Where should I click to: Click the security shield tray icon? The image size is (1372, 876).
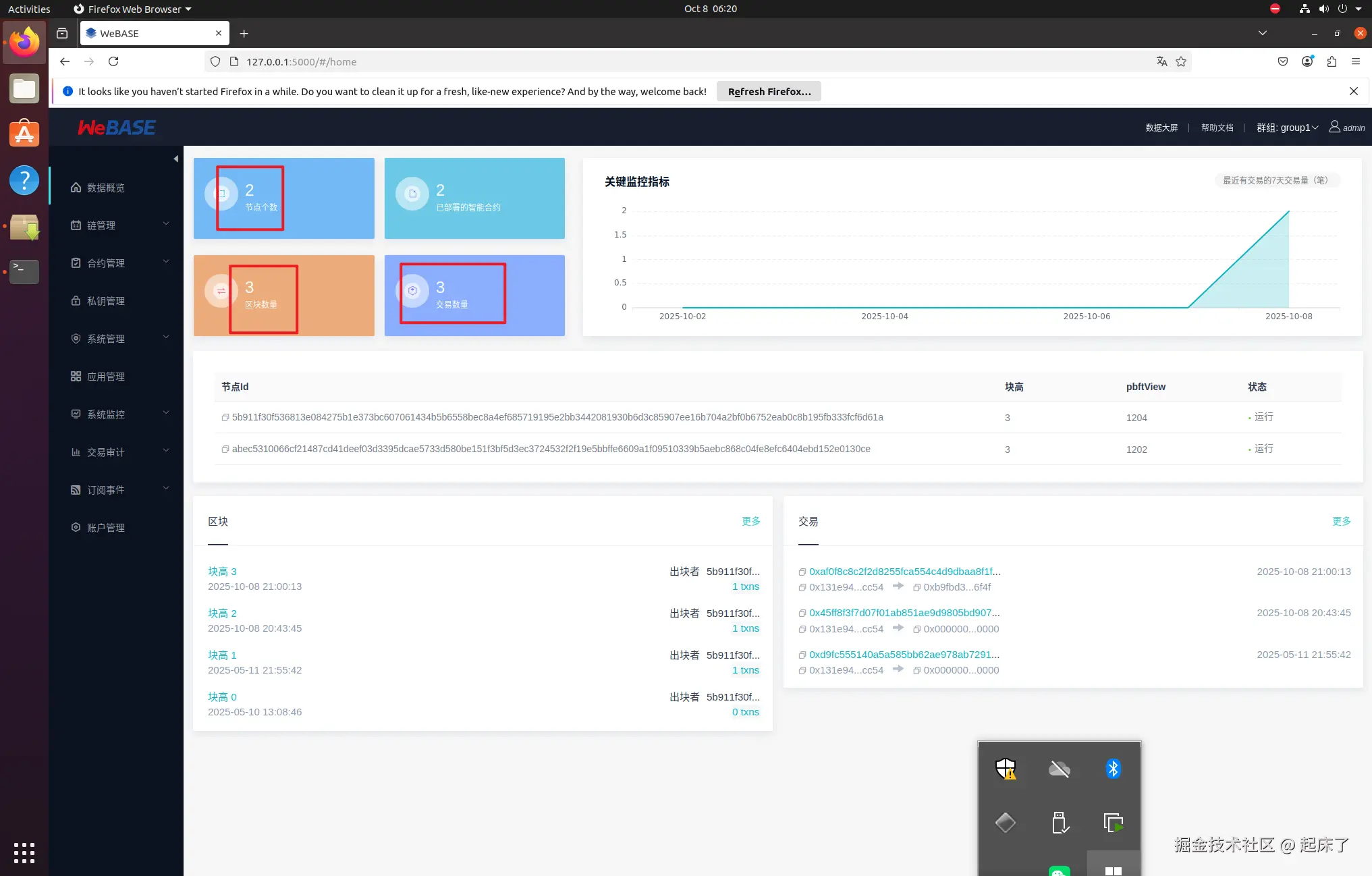pos(1006,769)
